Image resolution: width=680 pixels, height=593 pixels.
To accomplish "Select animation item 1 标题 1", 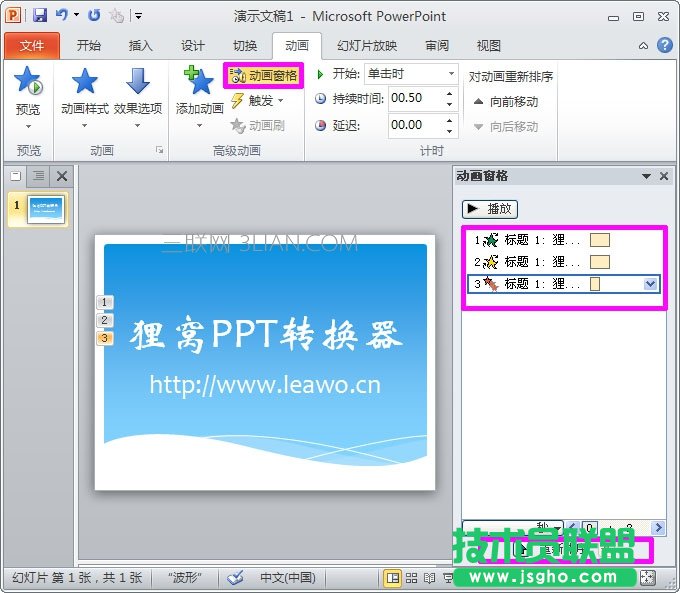I will click(x=564, y=240).
